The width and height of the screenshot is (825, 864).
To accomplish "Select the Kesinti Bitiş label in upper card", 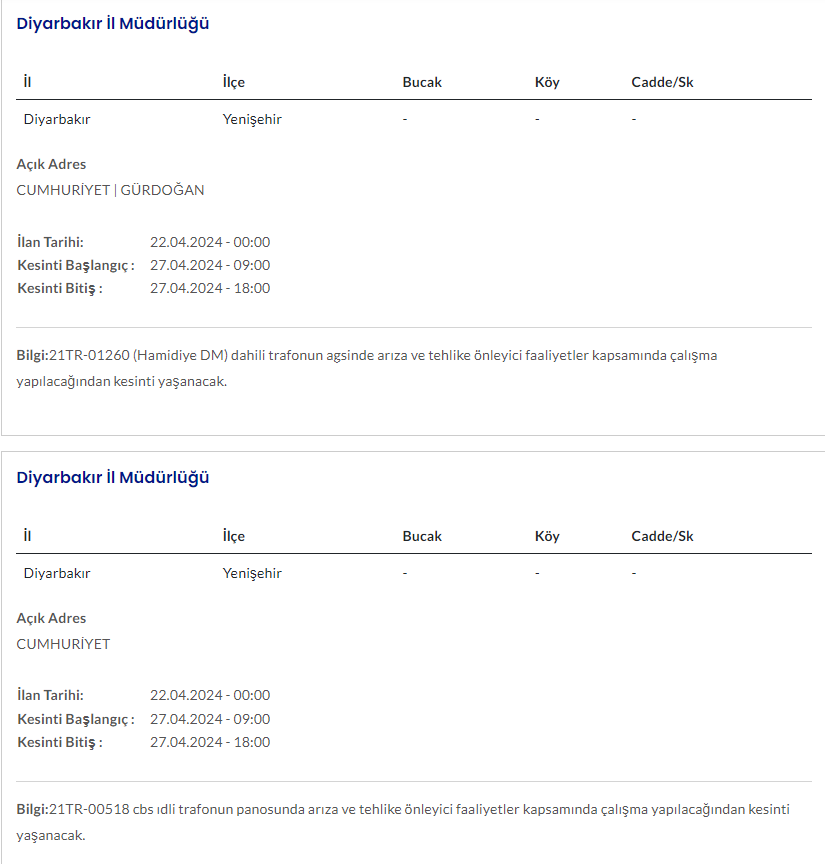I will coord(60,288).
